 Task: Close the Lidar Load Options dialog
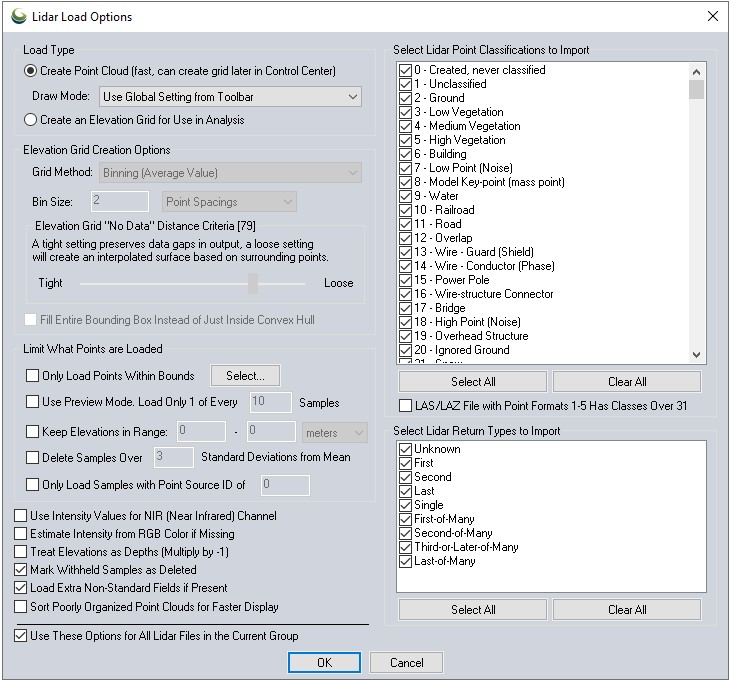click(x=712, y=16)
